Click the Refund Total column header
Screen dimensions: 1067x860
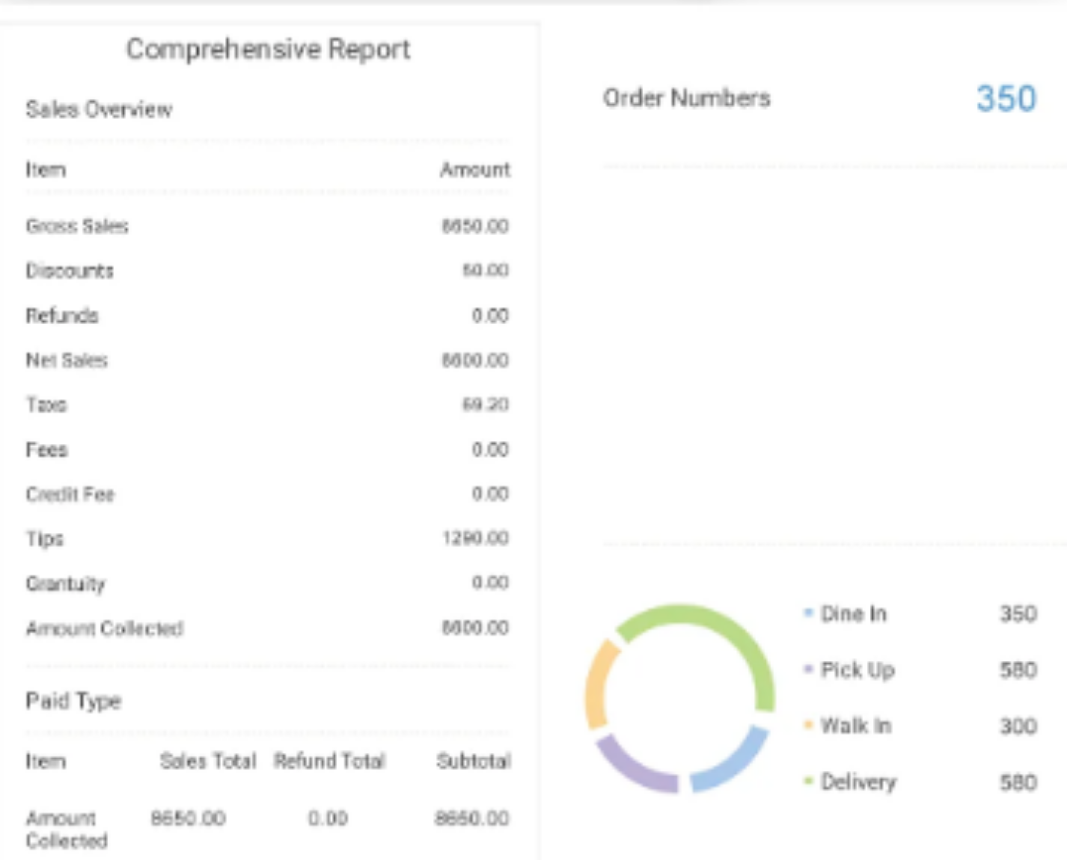point(330,761)
